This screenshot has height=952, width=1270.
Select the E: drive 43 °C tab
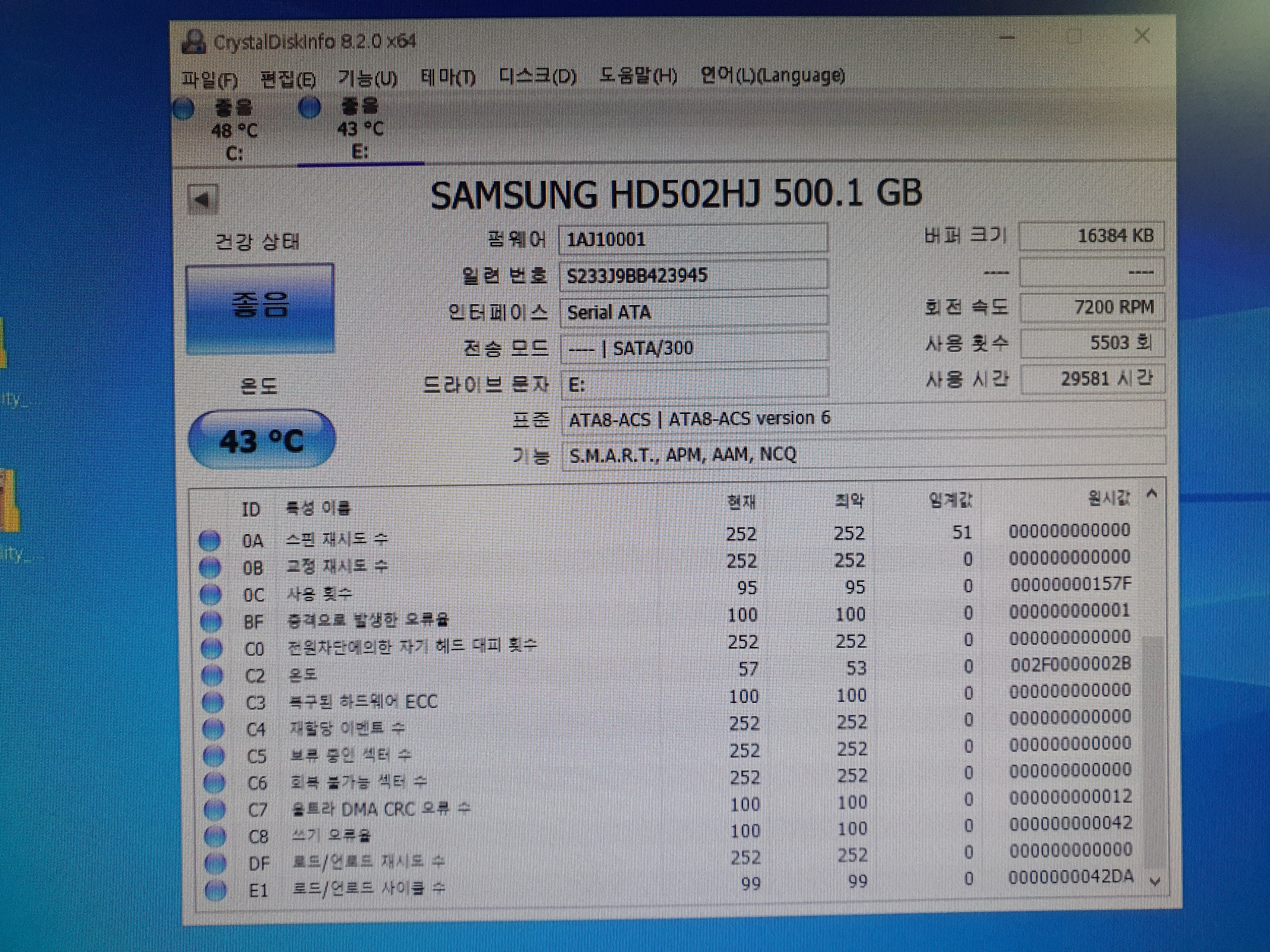[x=360, y=130]
